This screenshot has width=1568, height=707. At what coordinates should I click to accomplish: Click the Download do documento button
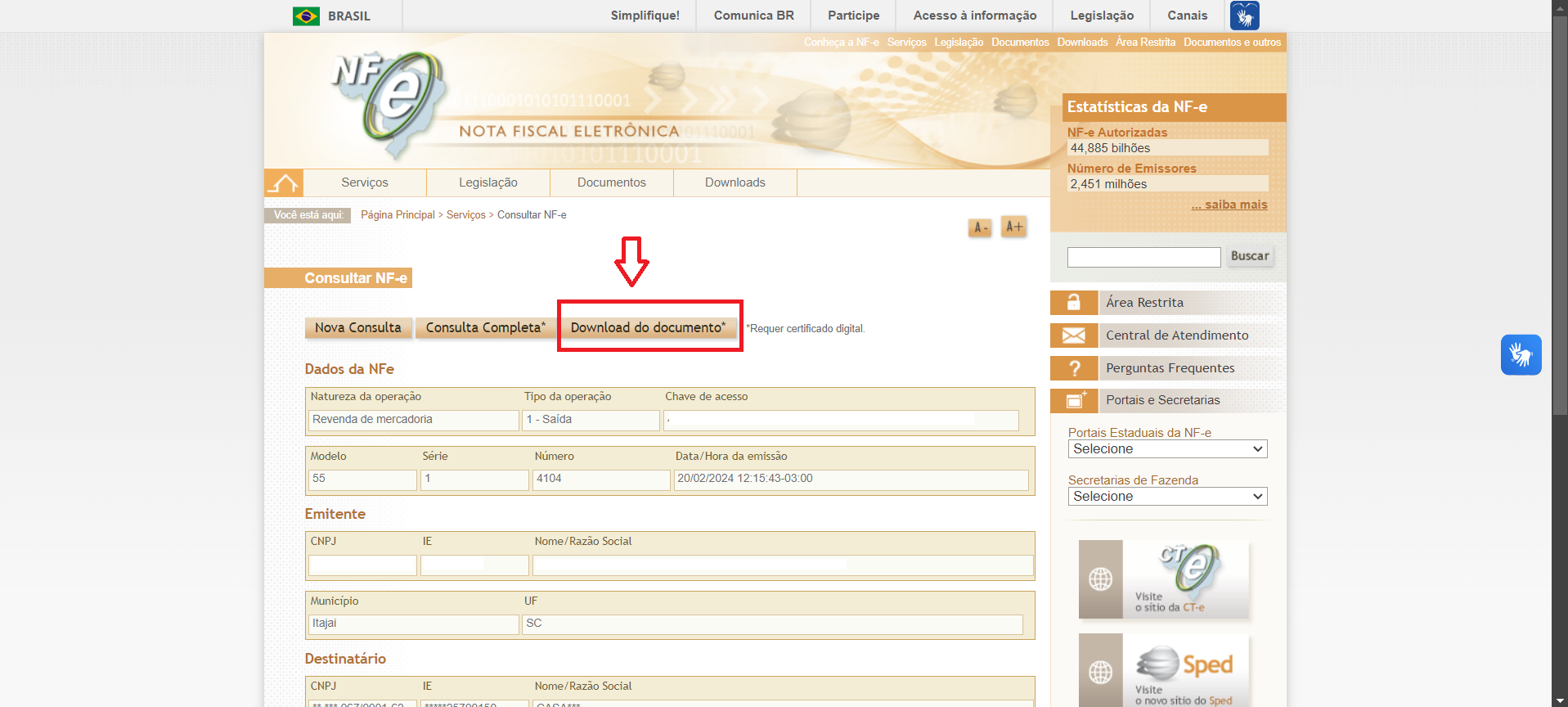(x=649, y=328)
